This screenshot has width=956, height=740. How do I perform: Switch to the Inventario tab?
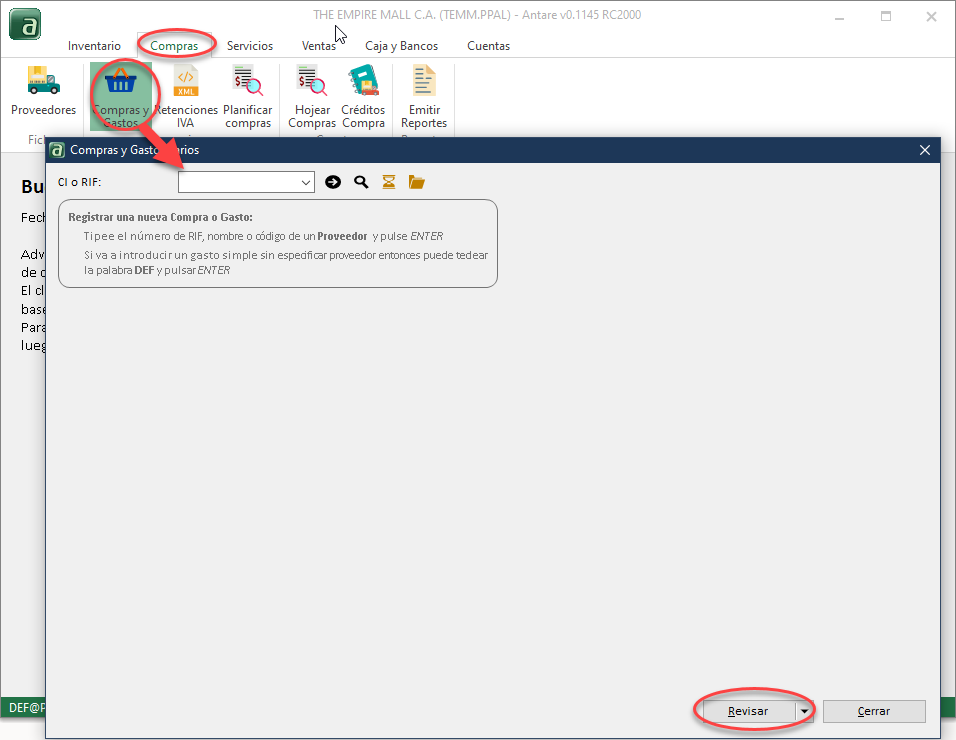point(94,45)
